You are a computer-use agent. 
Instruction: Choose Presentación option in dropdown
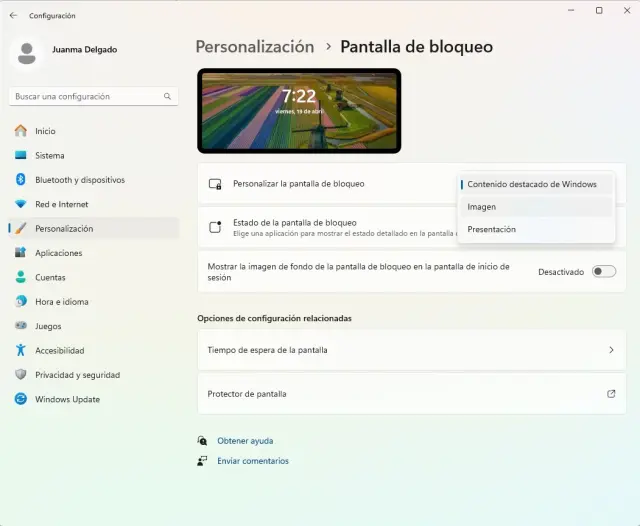click(491, 229)
